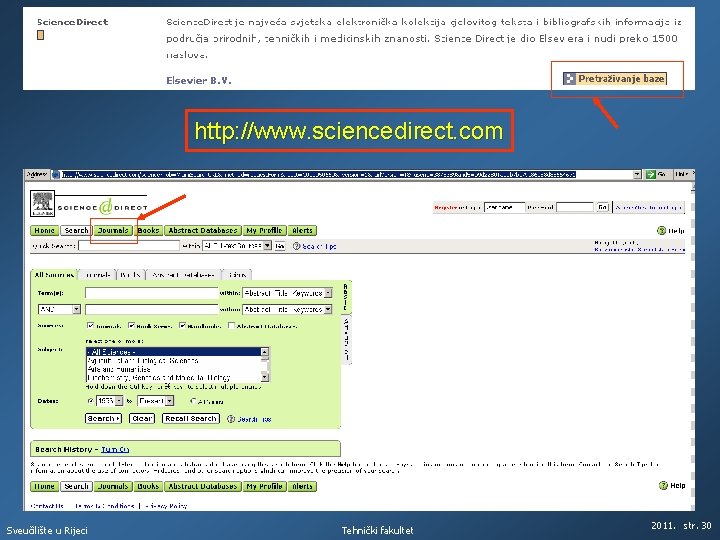This screenshot has width=720, height=540.
Task: Expand the Present end date dropdown
Action: pos(169,401)
